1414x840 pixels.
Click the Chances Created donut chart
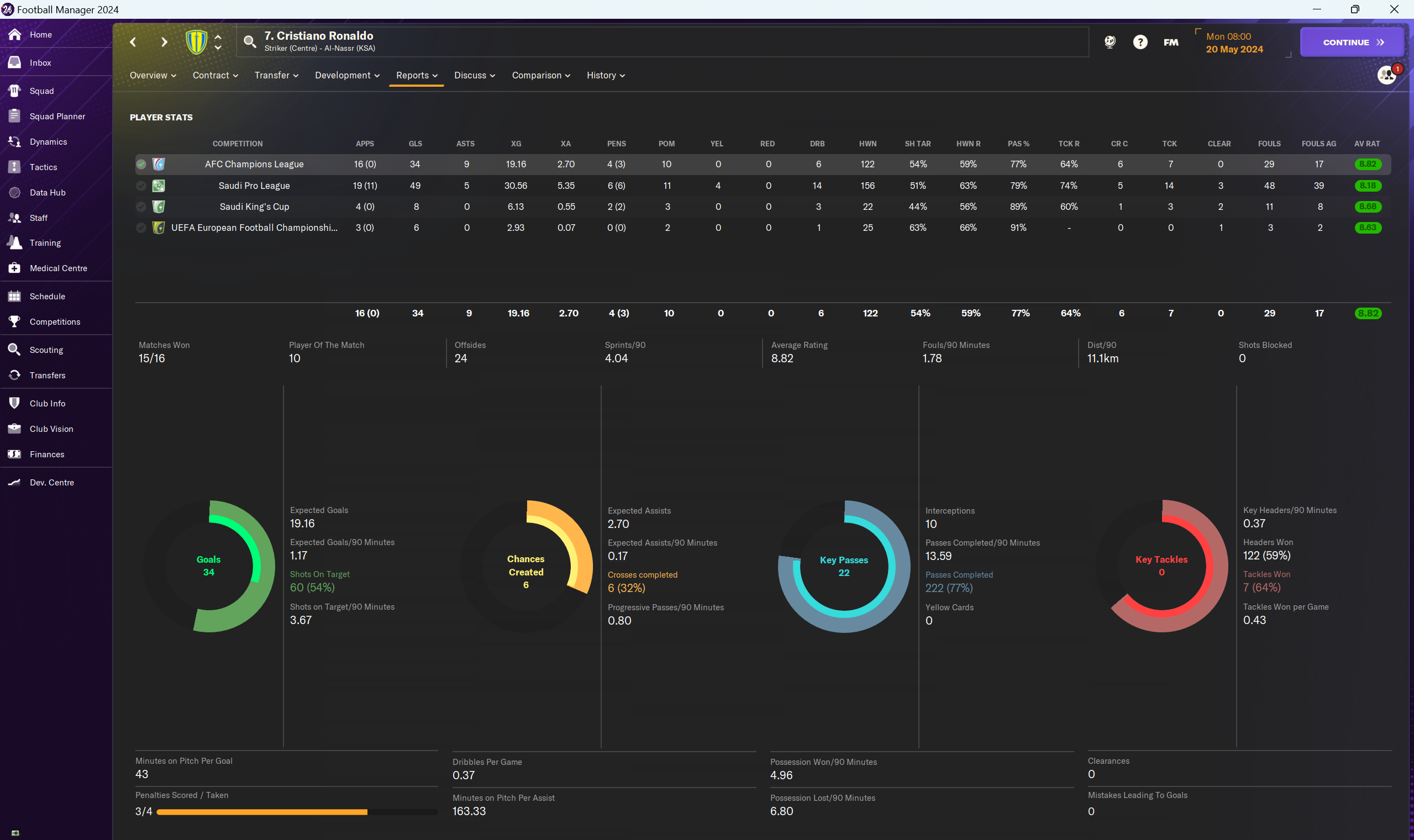(x=526, y=566)
